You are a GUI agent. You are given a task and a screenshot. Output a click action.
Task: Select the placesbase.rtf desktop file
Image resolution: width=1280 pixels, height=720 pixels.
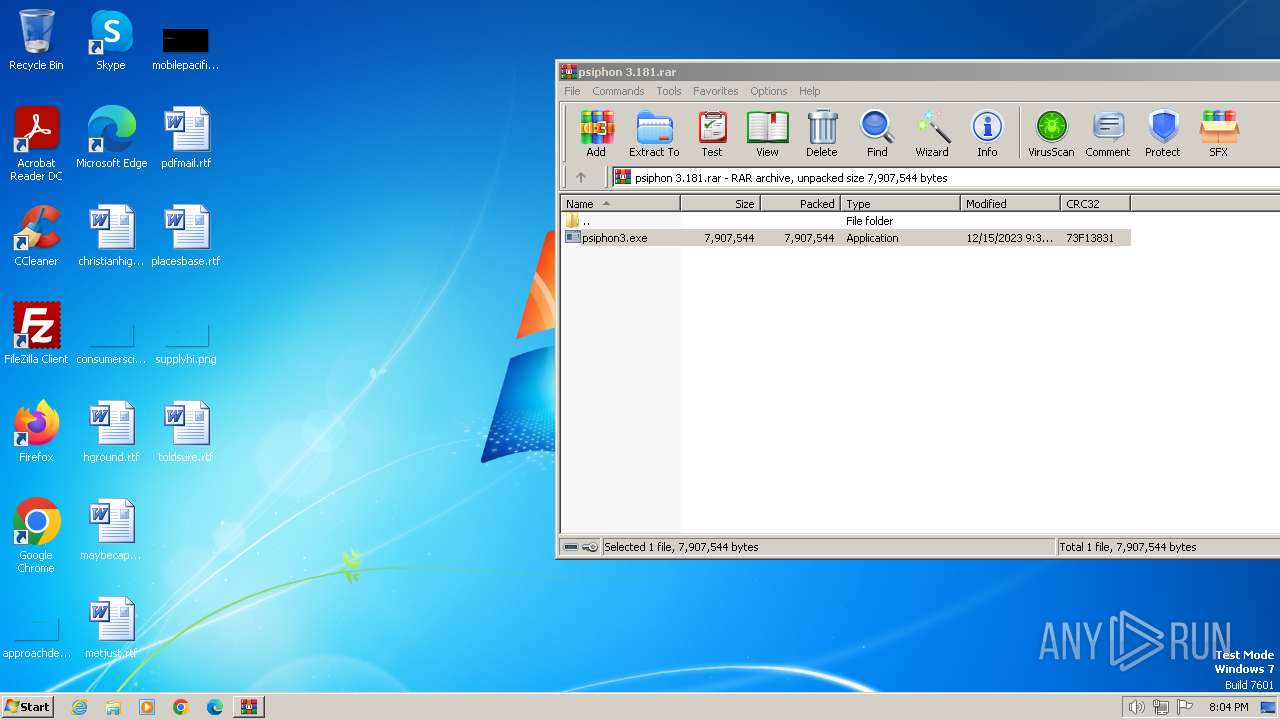[x=186, y=236]
